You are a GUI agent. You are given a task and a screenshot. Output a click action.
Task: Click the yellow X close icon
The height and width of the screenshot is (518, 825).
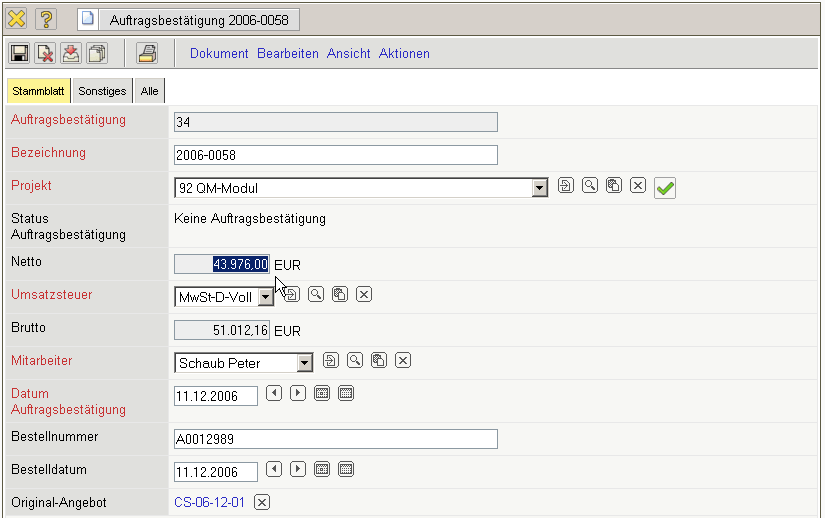[17, 19]
